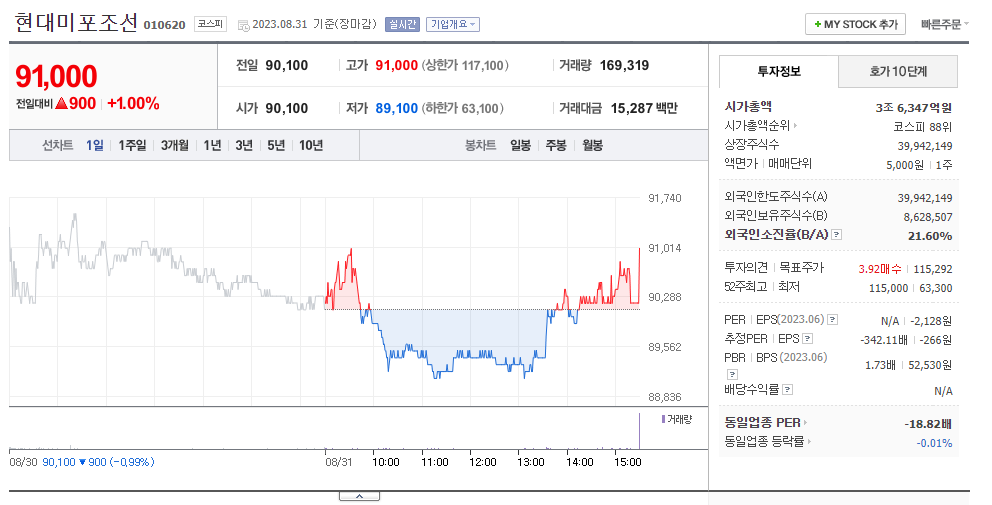
Task: Show the 주봉 candlestick chart
Action: tap(555, 146)
